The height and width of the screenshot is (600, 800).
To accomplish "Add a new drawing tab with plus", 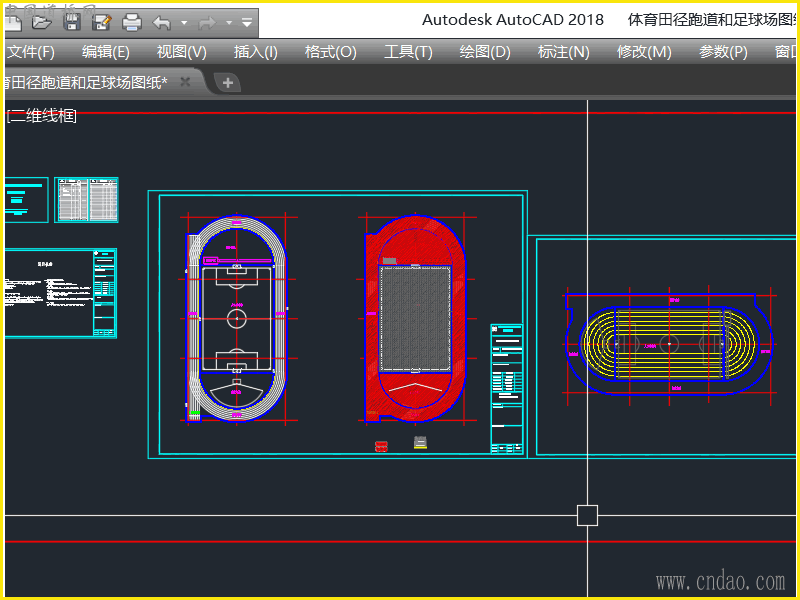I will [x=228, y=82].
